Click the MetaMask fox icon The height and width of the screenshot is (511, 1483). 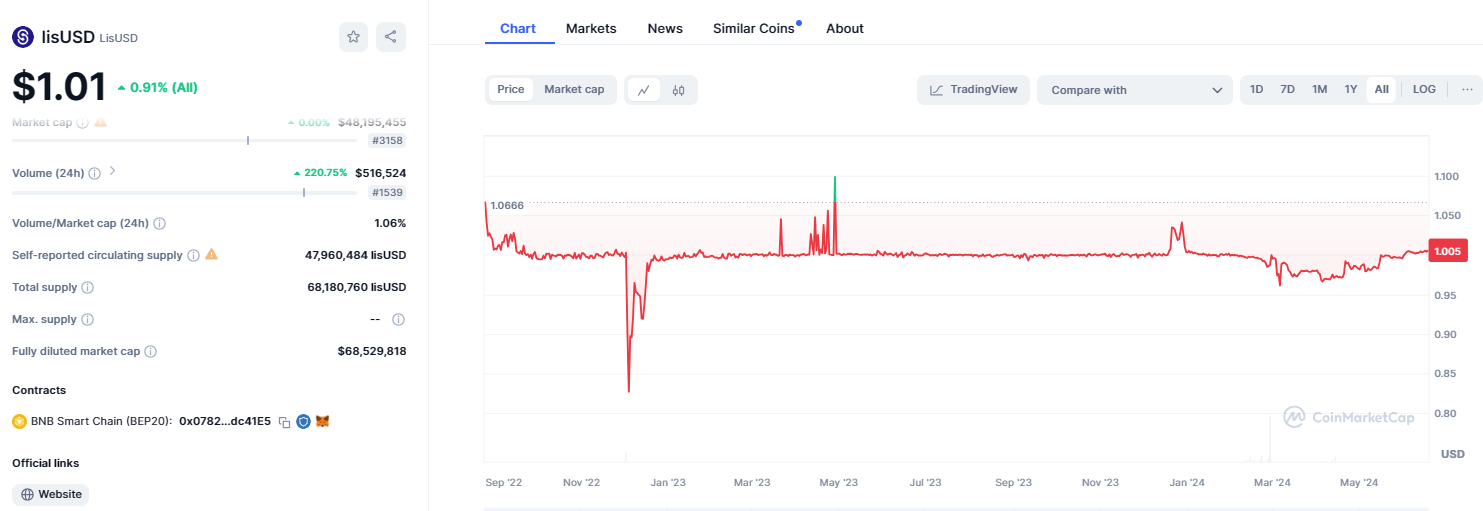click(322, 422)
